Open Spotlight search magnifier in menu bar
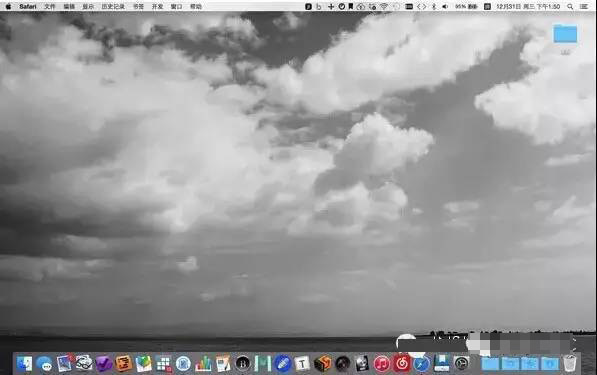The image size is (597, 375). pyautogui.click(x=570, y=6)
